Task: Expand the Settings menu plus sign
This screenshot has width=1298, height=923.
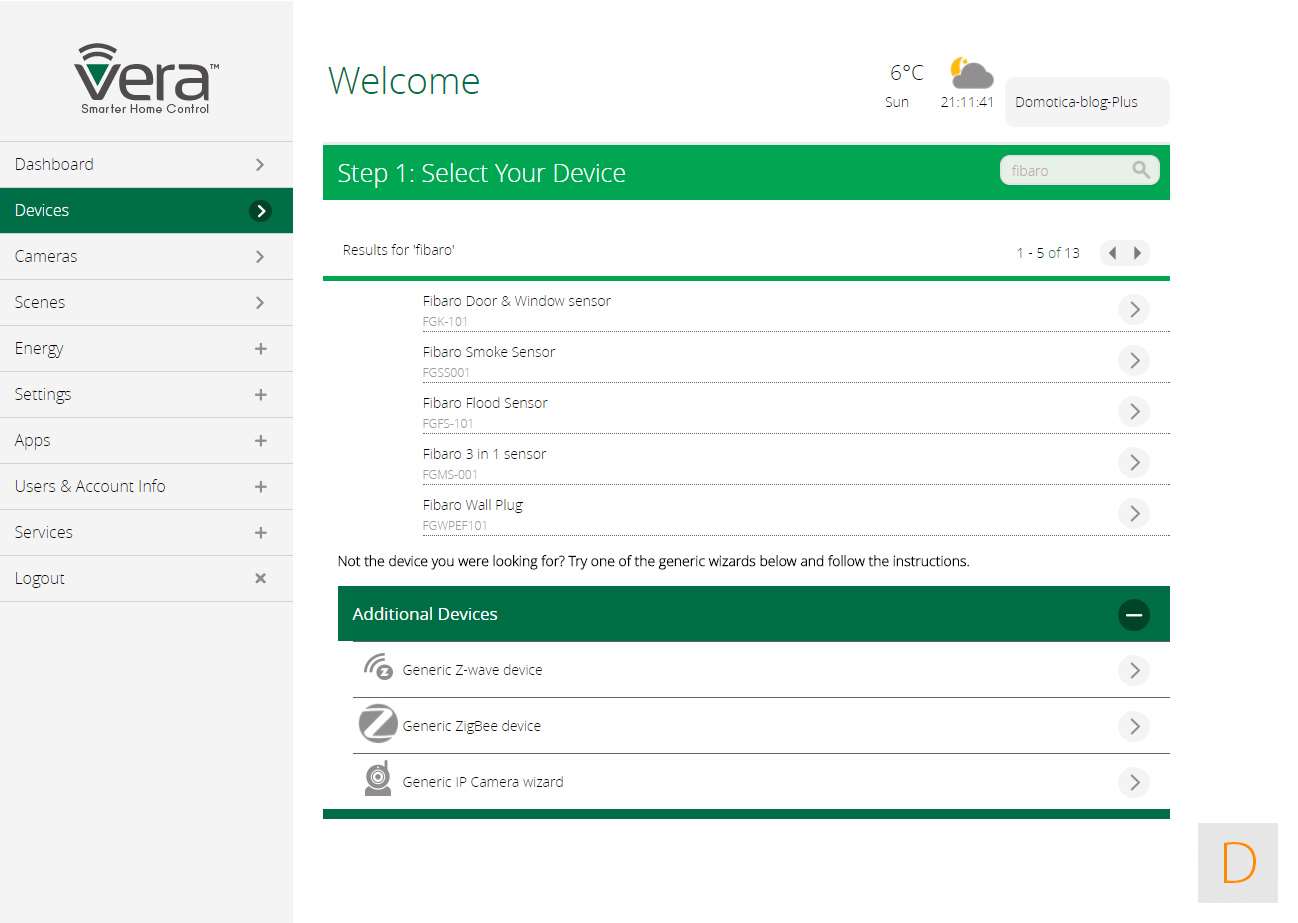Action: [260, 395]
